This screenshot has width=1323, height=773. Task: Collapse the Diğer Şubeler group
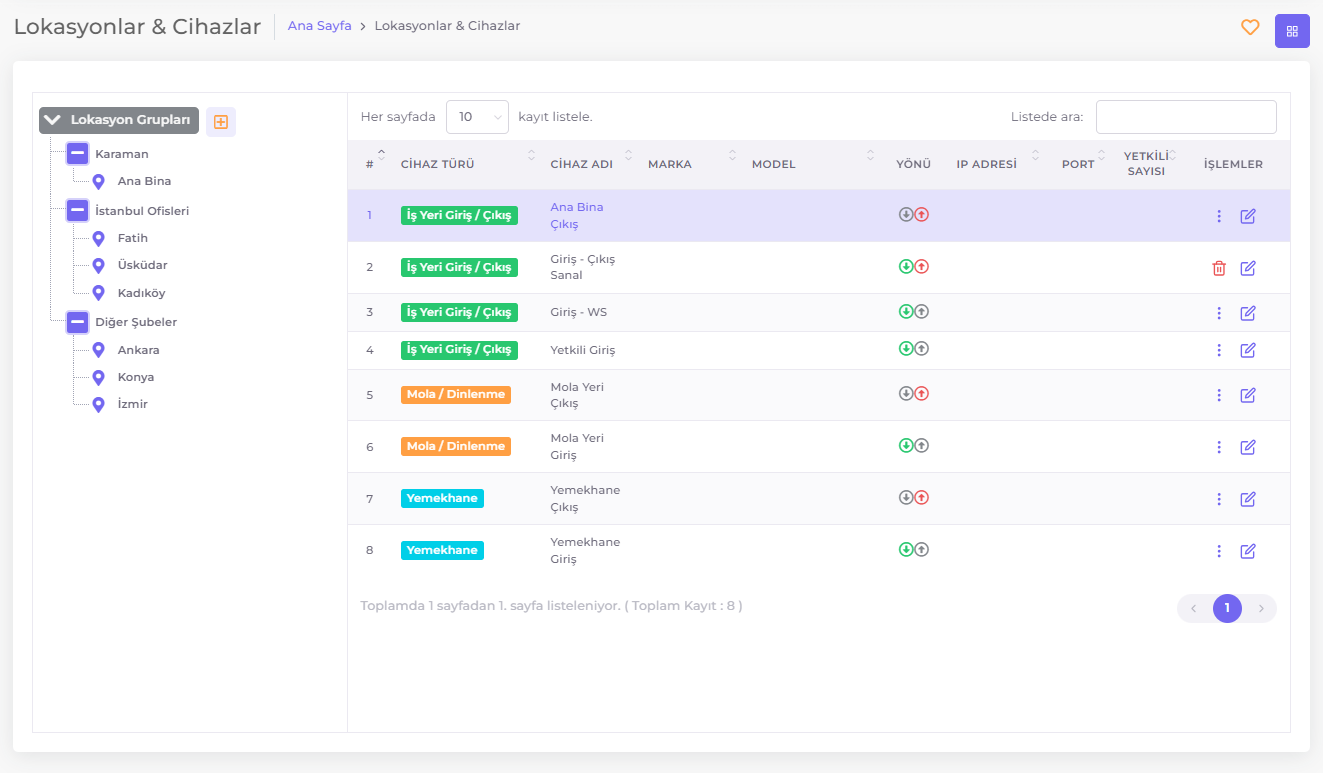pos(78,322)
